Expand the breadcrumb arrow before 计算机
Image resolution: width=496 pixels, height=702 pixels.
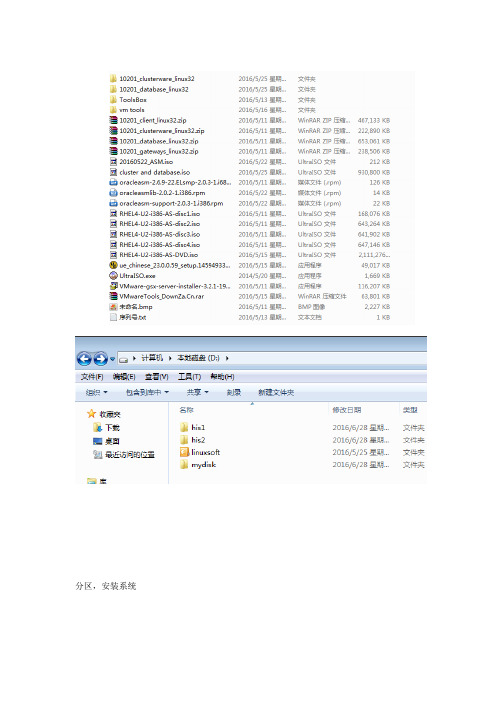[134, 359]
